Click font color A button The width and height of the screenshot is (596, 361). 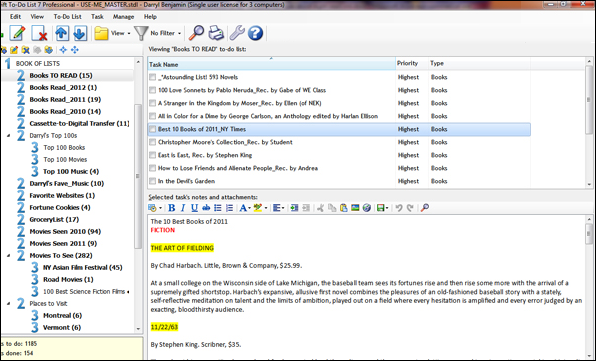click(x=243, y=207)
